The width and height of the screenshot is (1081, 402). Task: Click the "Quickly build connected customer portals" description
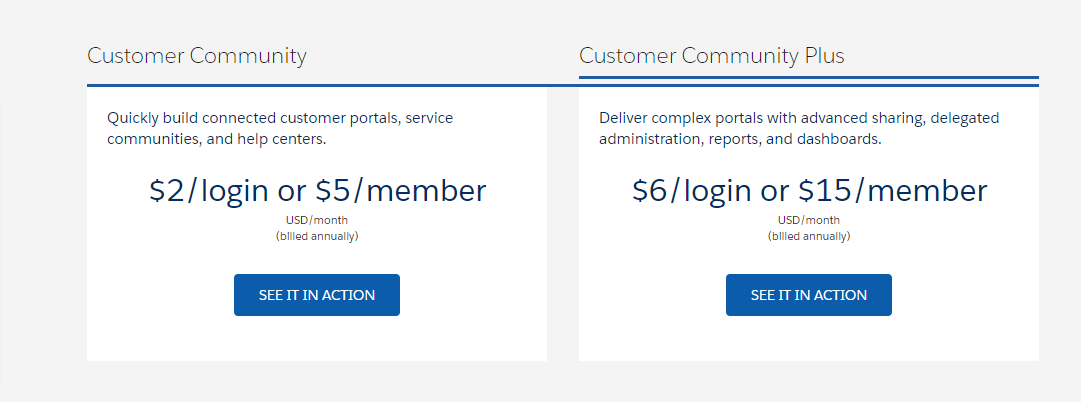pyautogui.click(x=280, y=118)
